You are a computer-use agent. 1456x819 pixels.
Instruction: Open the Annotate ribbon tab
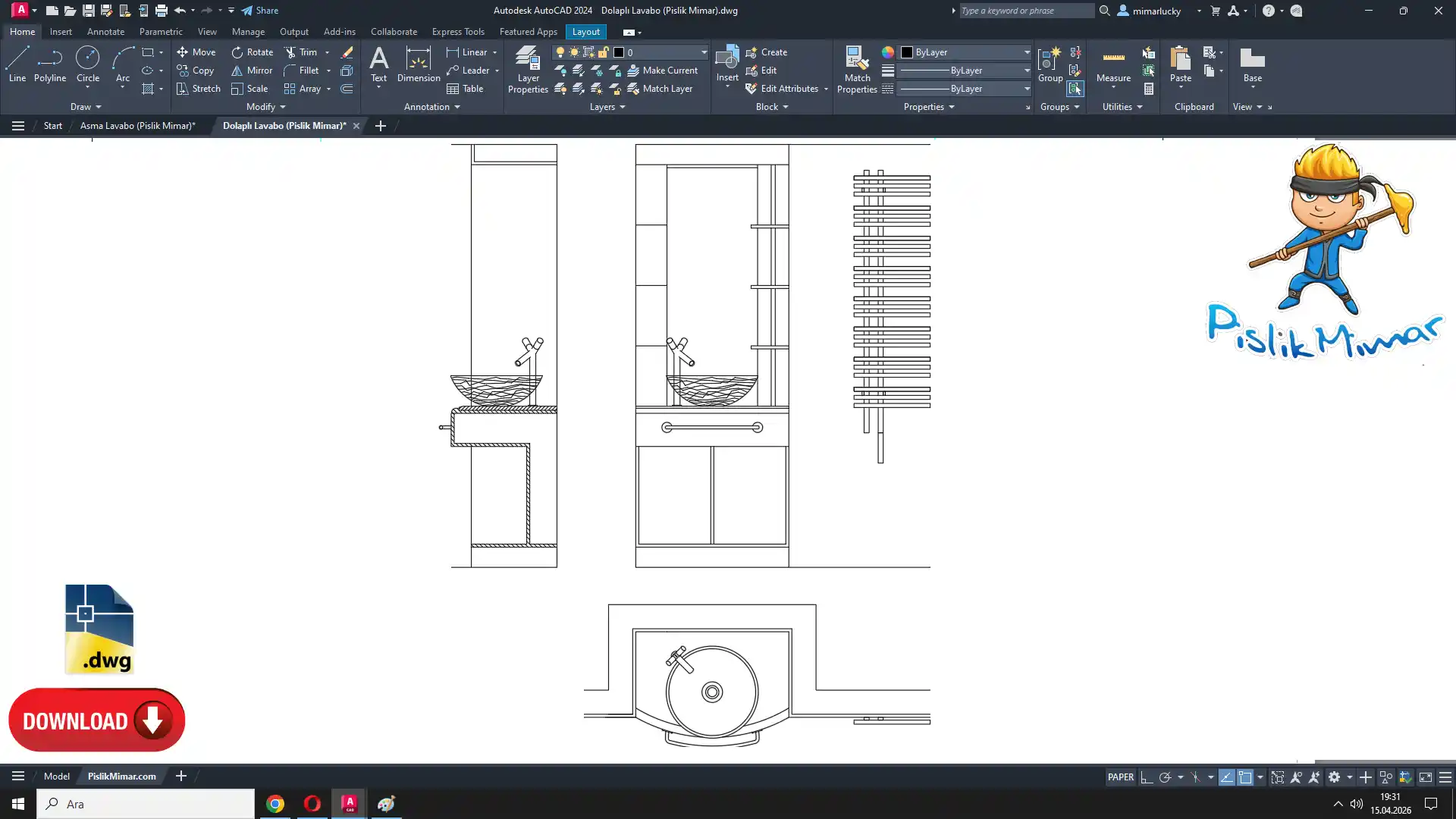click(105, 32)
